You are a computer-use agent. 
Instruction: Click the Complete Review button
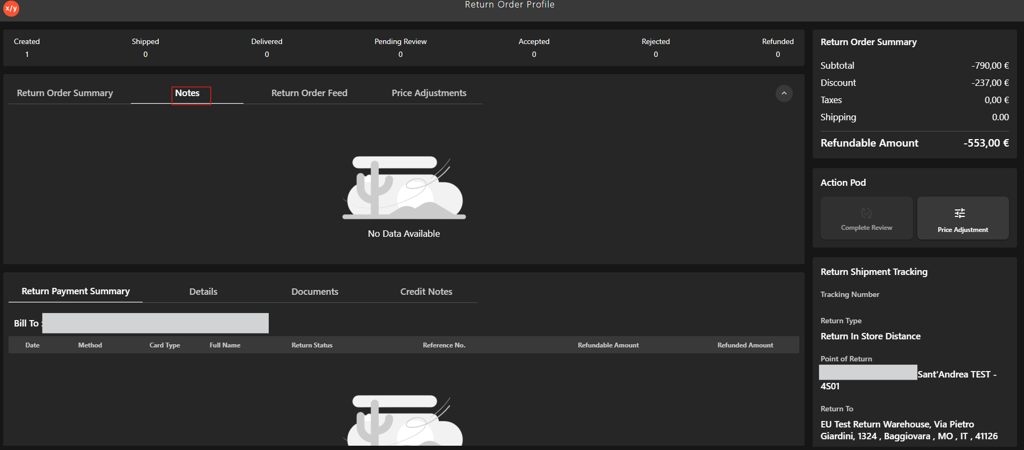(867, 218)
